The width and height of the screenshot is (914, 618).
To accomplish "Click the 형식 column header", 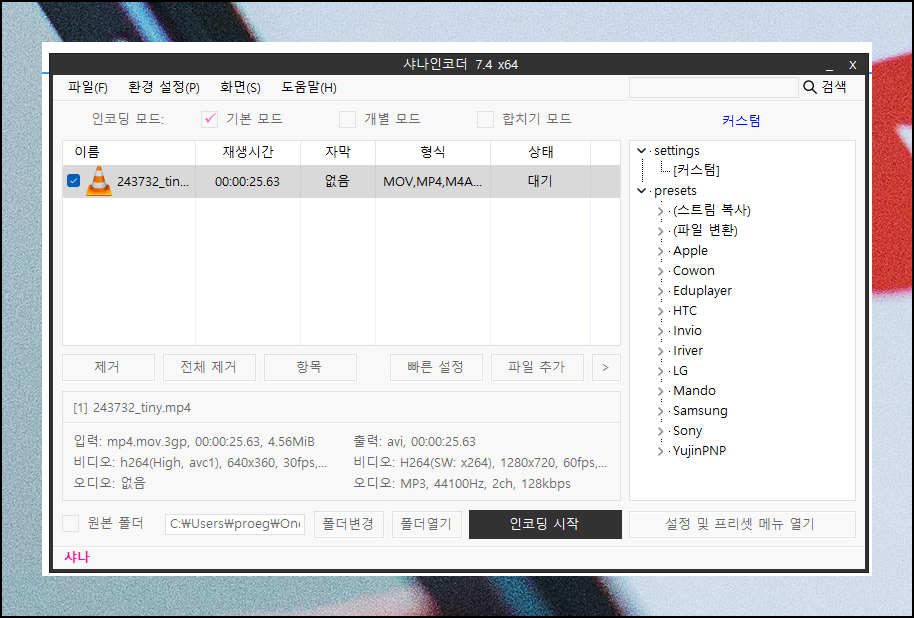I will point(433,153).
